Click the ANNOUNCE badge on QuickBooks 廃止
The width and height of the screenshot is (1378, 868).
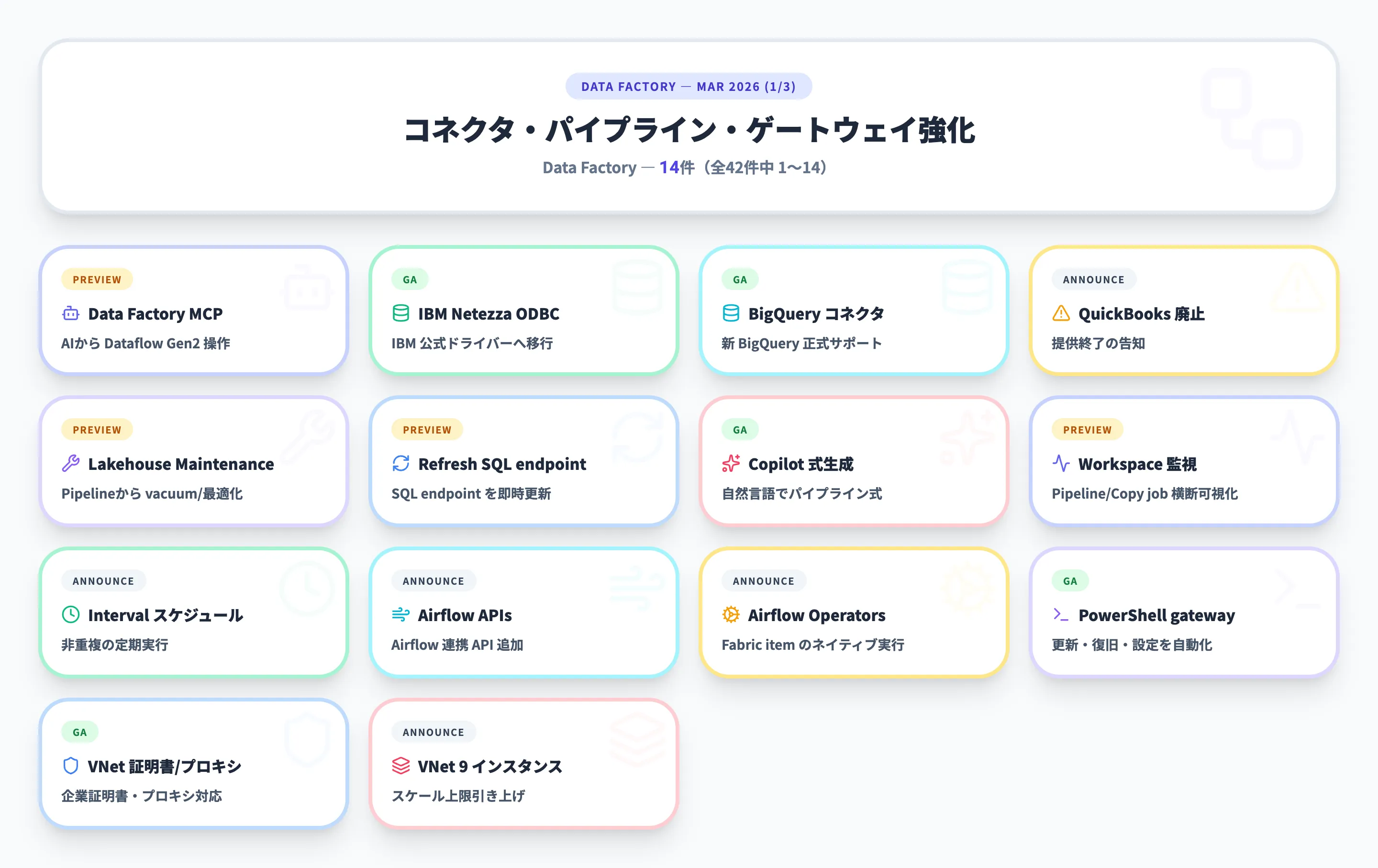1093,279
